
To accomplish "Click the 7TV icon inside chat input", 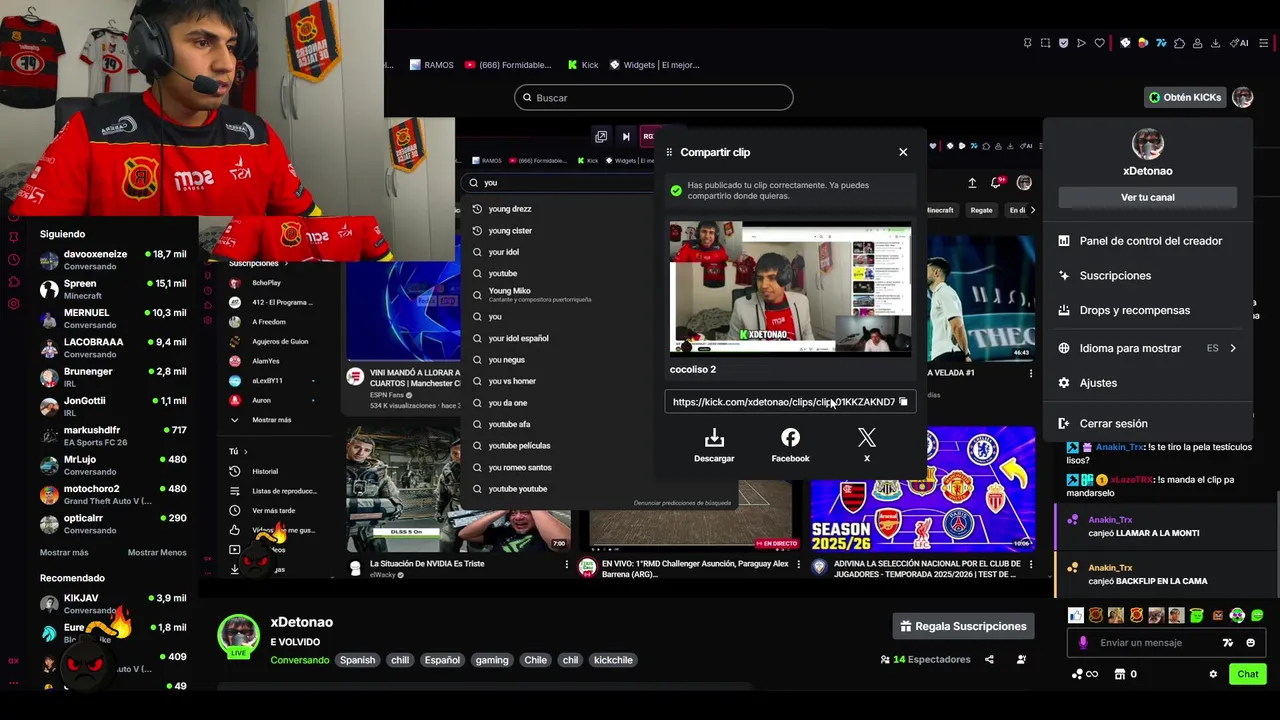I will click(x=1228, y=643).
